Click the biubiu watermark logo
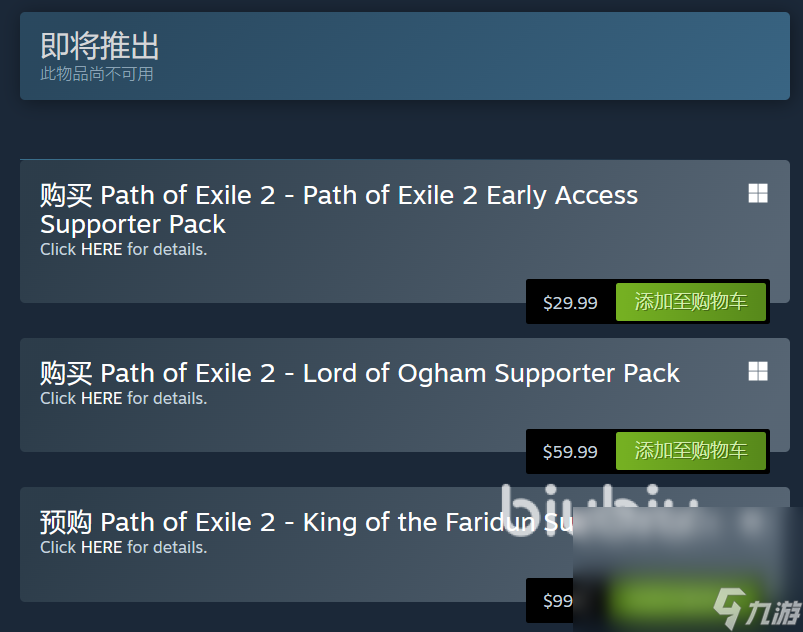 click(x=599, y=510)
